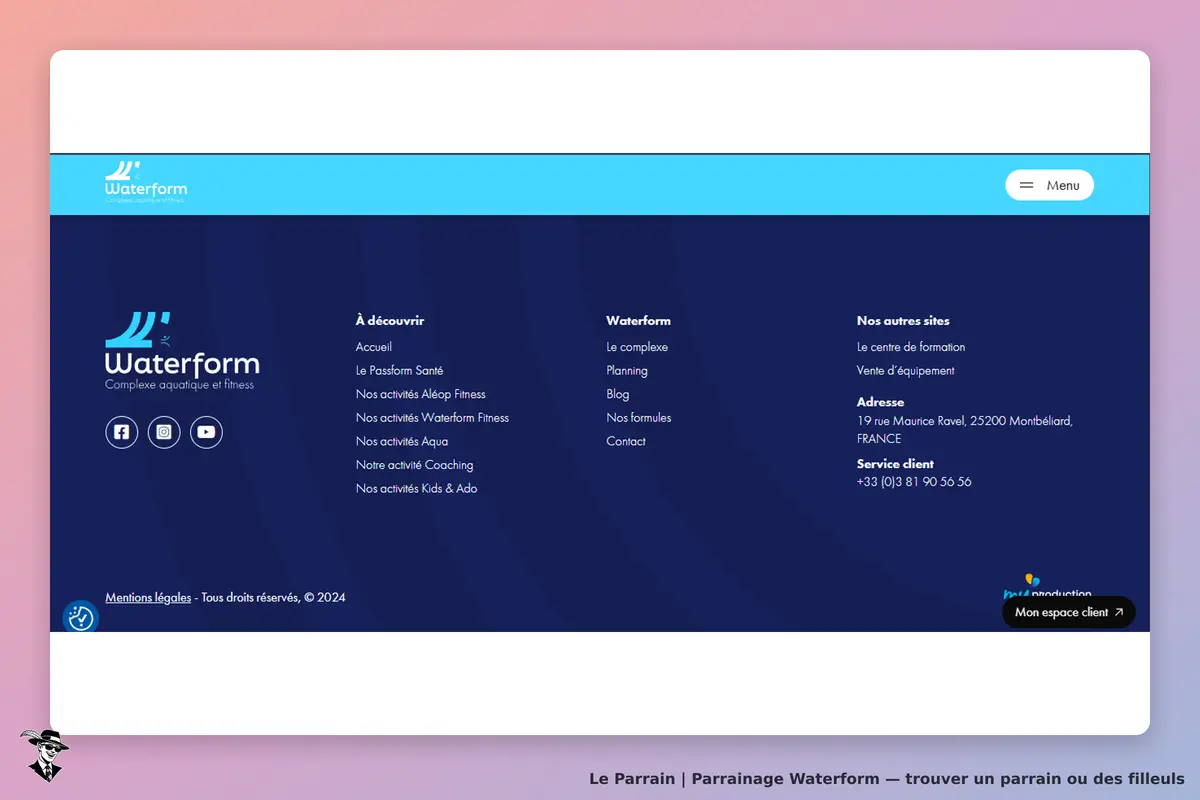Open Mentions légales link
The height and width of the screenshot is (800, 1200).
click(148, 598)
